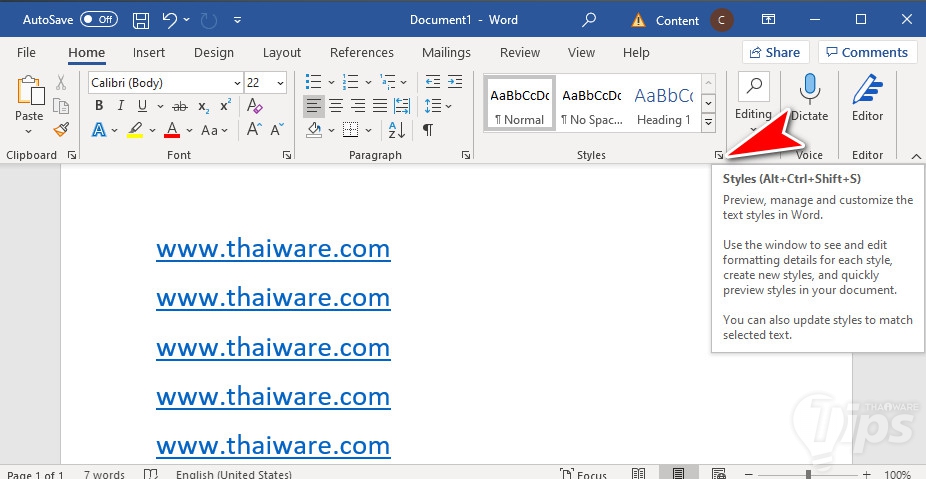The image size is (926, 479).
Task: Apply strikethrough formatting
Action: (x=180, y=106)
